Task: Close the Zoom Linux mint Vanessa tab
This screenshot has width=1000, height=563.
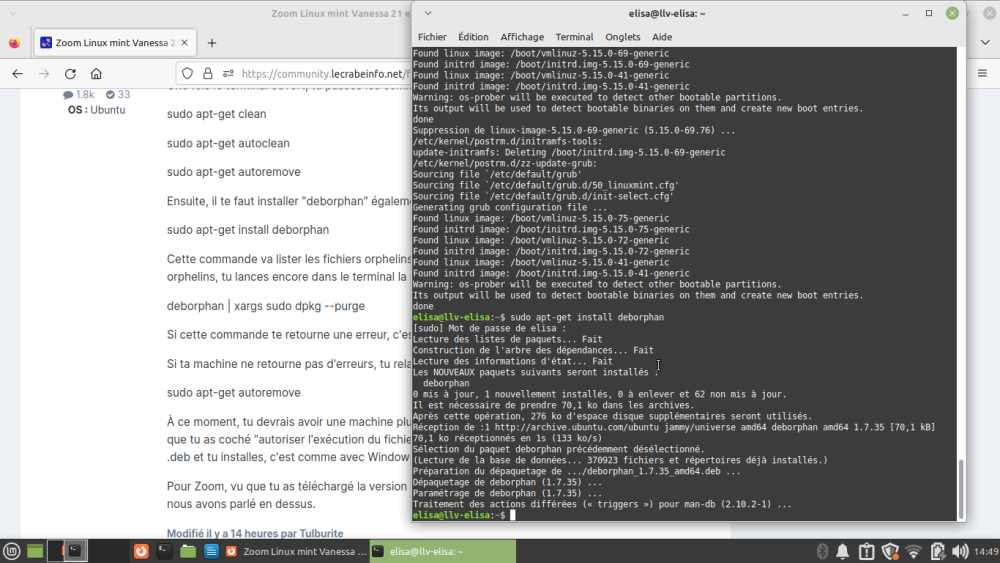Action: 184,43
